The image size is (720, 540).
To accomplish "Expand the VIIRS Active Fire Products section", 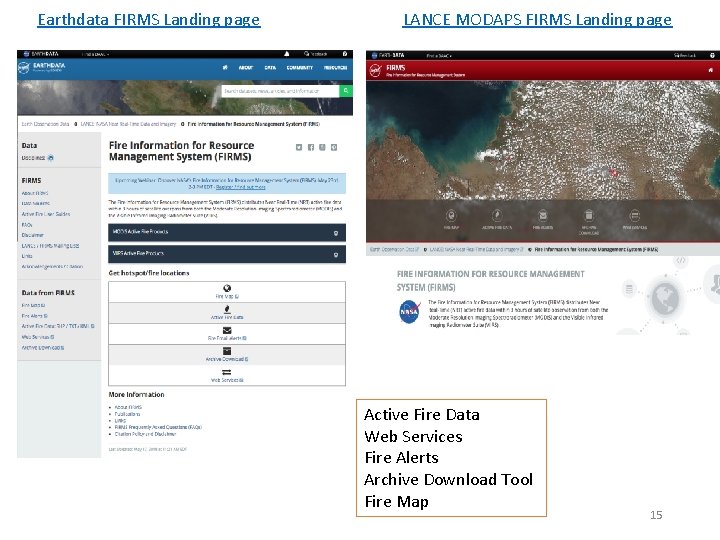I will (227, 254).
